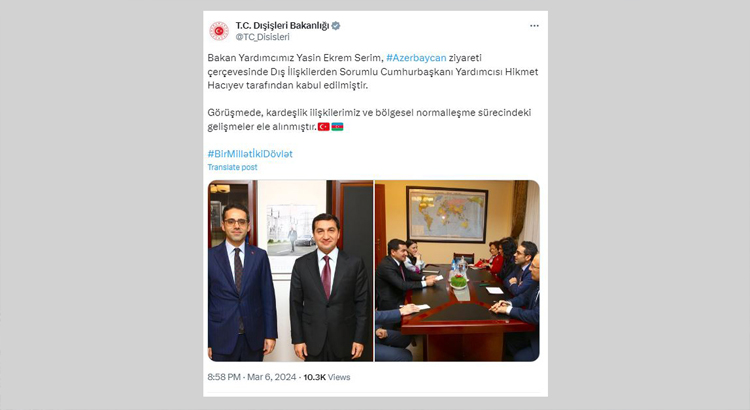Click the tweet text about Yasin Ekrem Serim
This screenshot has height=410, width=750.
[x=373, y=72]
